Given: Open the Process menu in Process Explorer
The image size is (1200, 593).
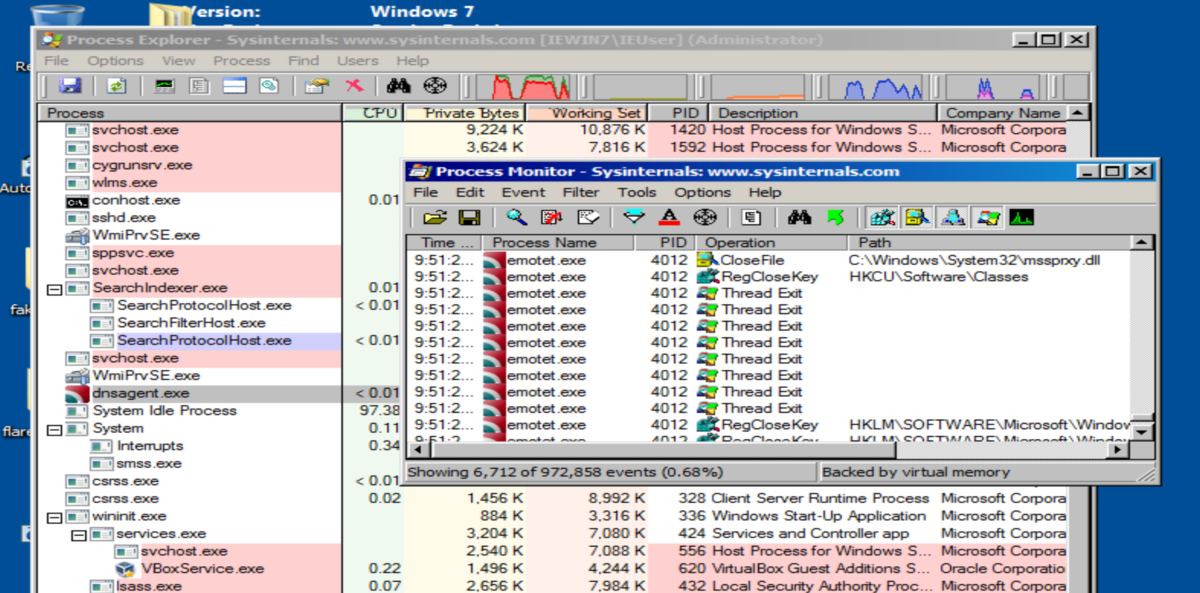Looking at the screenshot, I should click(241, 61).
